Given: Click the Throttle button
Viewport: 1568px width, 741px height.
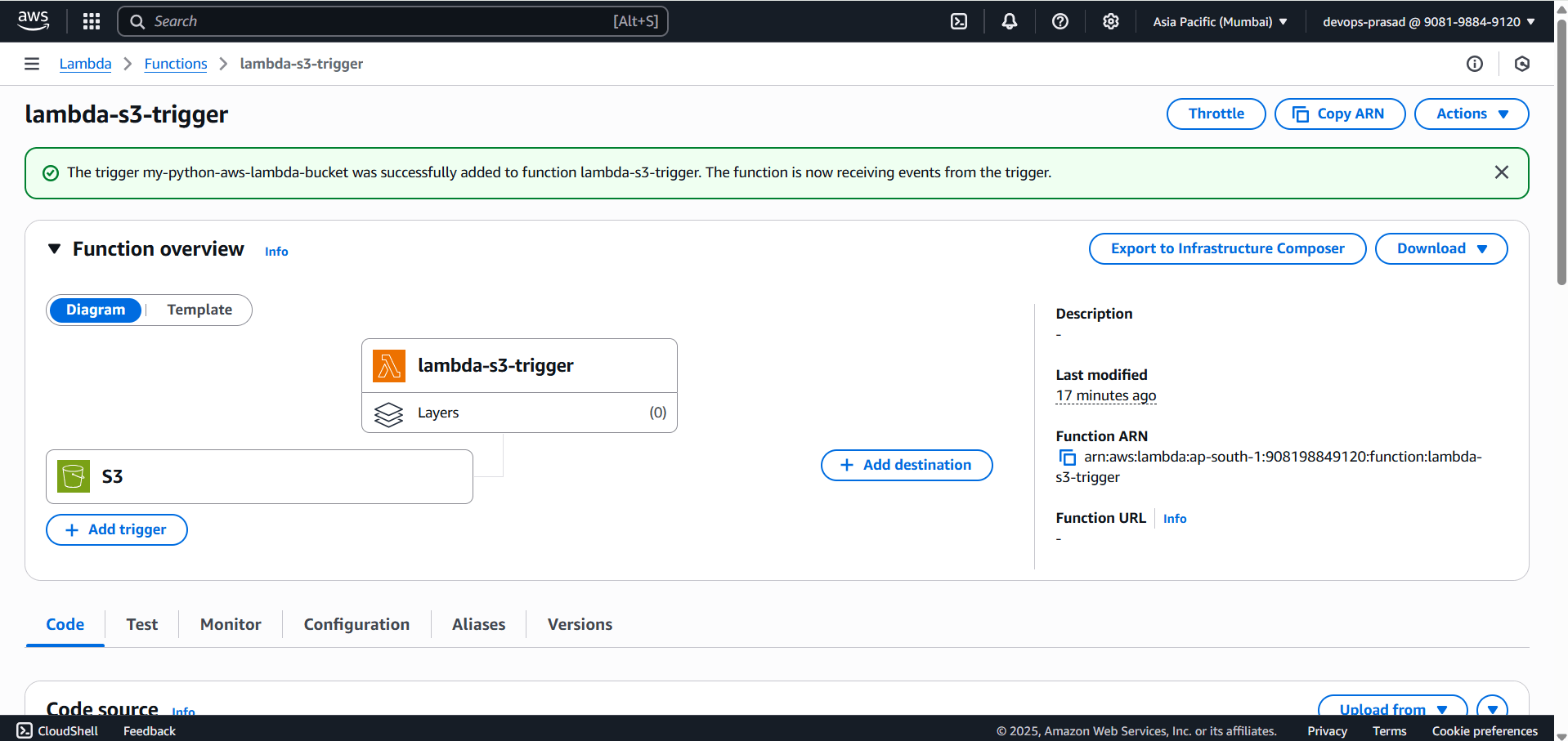Looking at the screenshot, I should (1216, 114).
